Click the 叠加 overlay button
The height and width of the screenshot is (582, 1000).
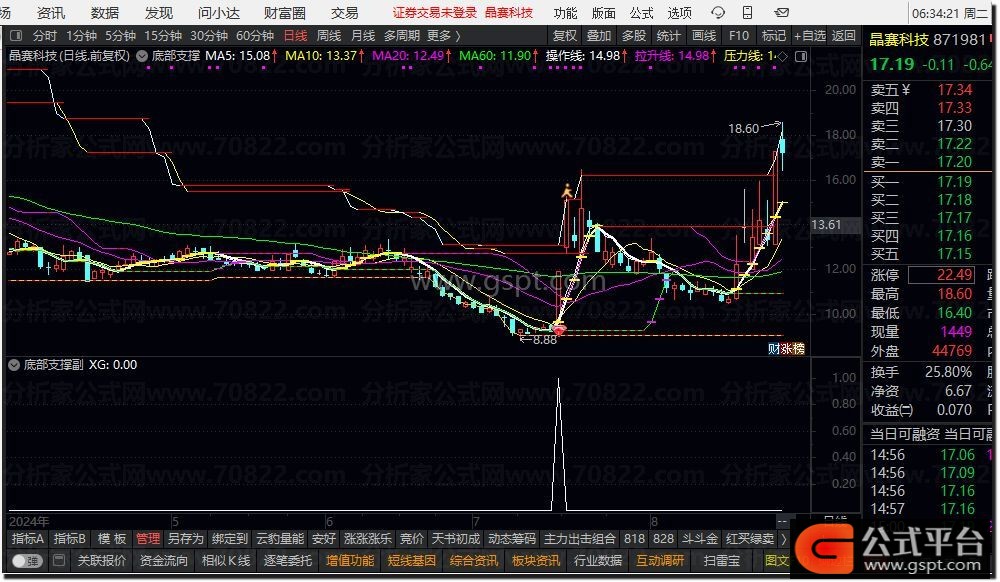tap(599, 36)
